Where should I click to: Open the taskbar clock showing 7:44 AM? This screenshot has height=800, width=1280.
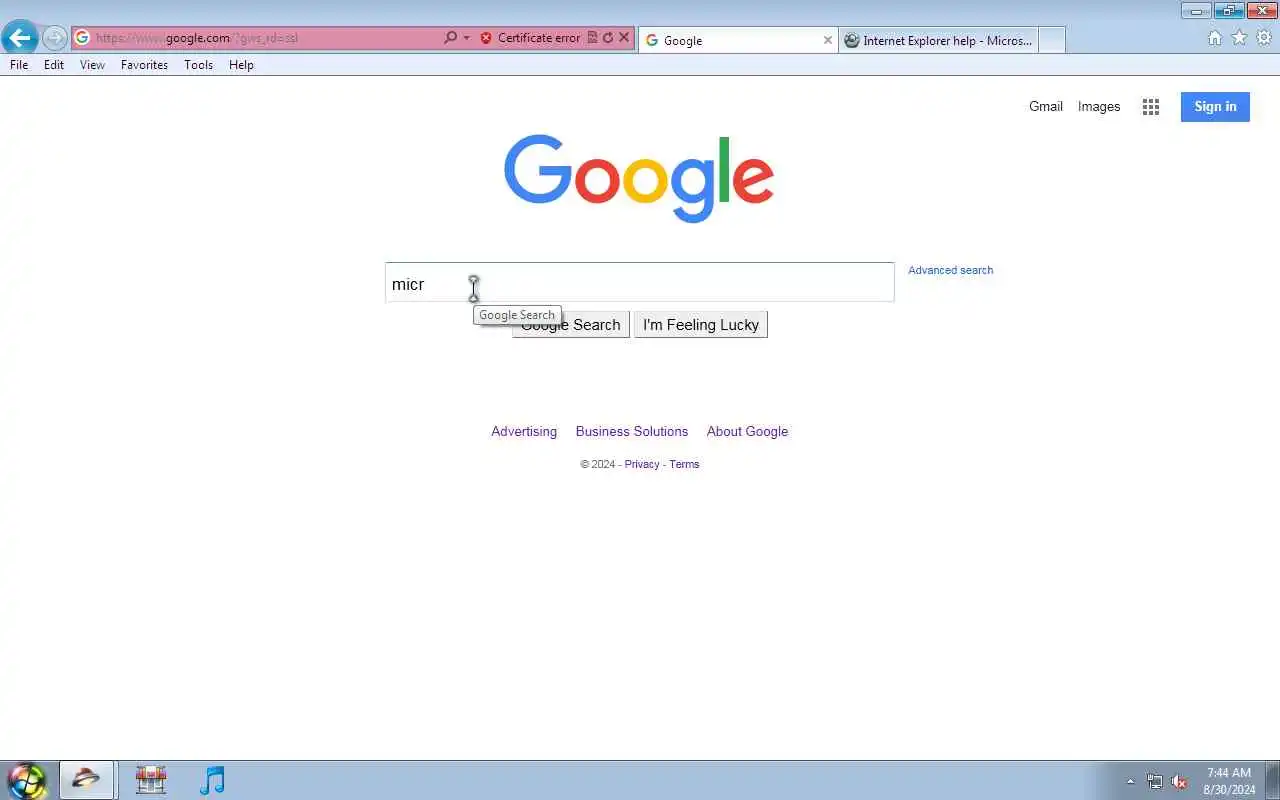1229,781
